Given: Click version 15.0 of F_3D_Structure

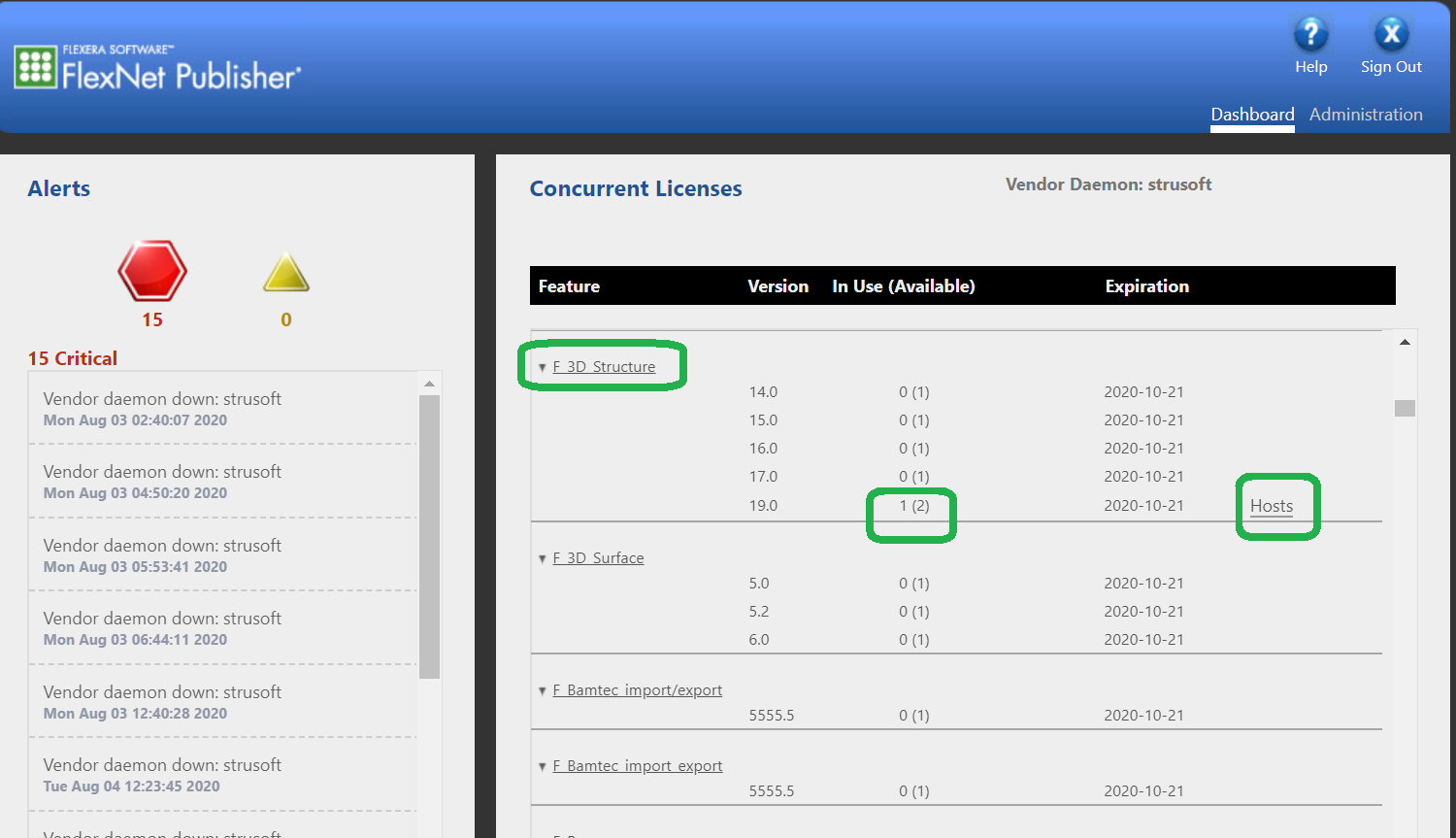Looking at the screenshot, I should (763, 420).
